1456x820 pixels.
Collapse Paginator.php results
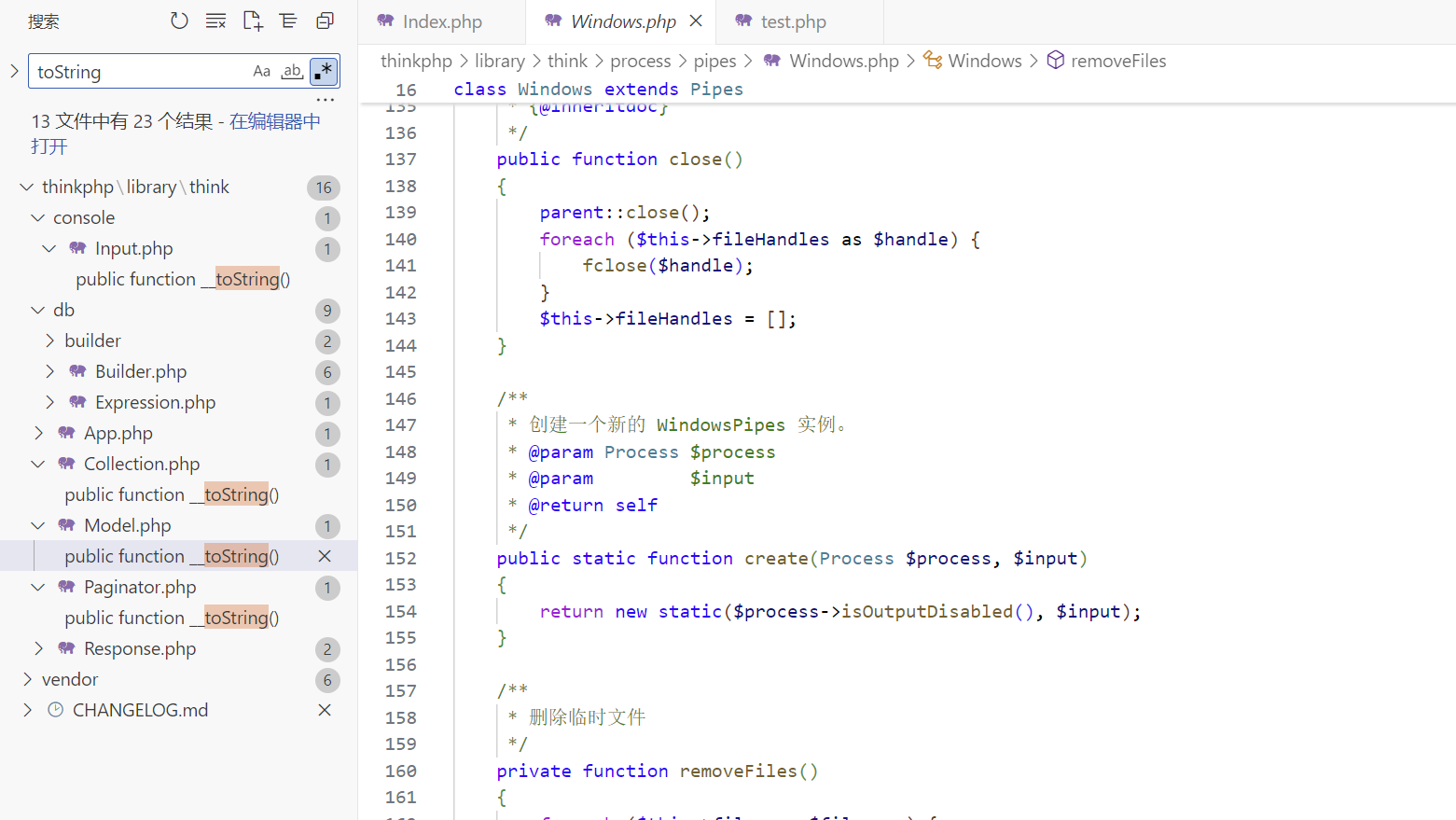coord(37,587)
